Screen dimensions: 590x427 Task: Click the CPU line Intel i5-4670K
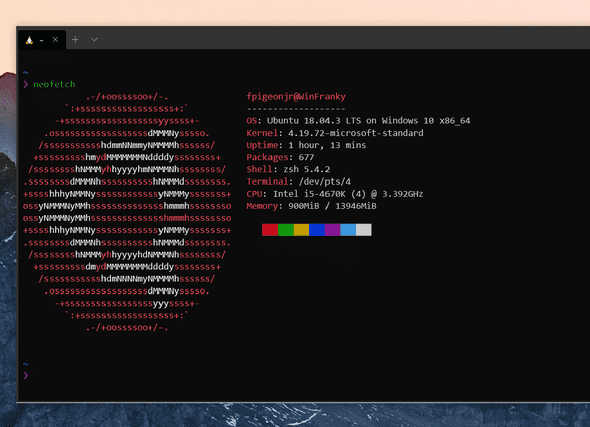click(335, 194)
